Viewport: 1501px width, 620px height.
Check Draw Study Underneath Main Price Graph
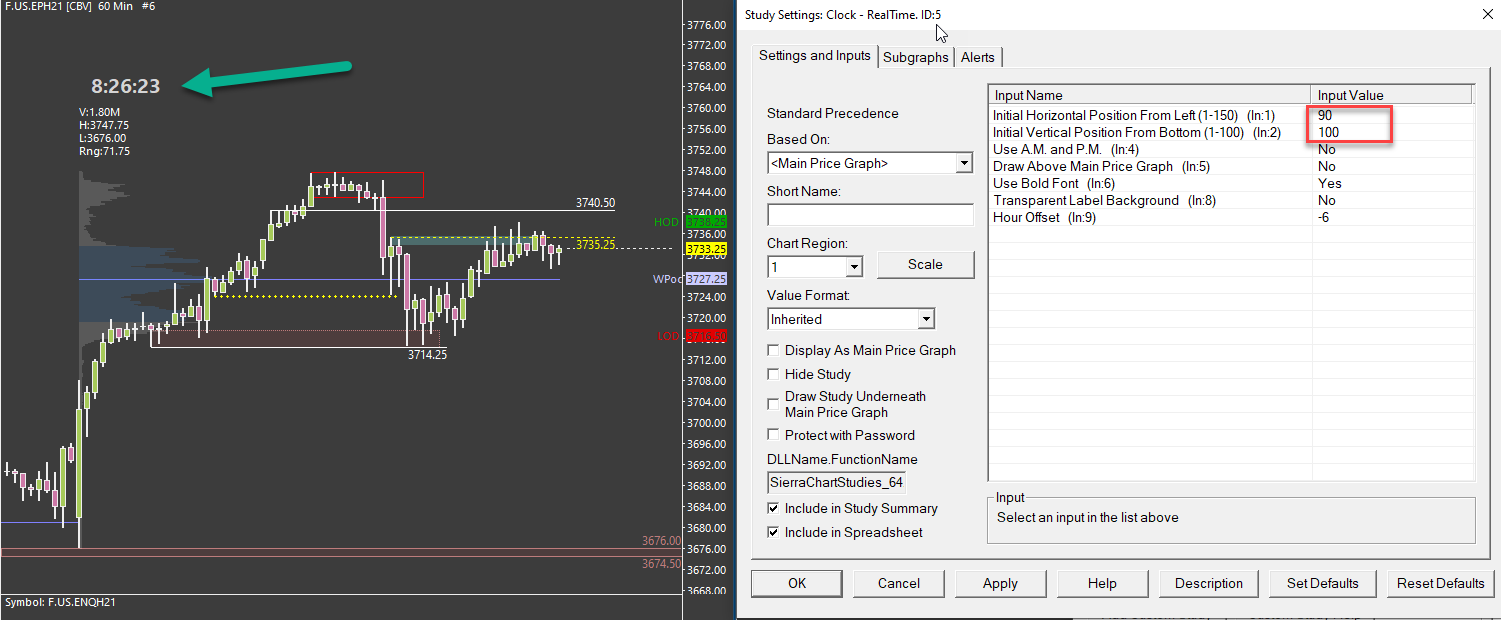coord(774,404)
